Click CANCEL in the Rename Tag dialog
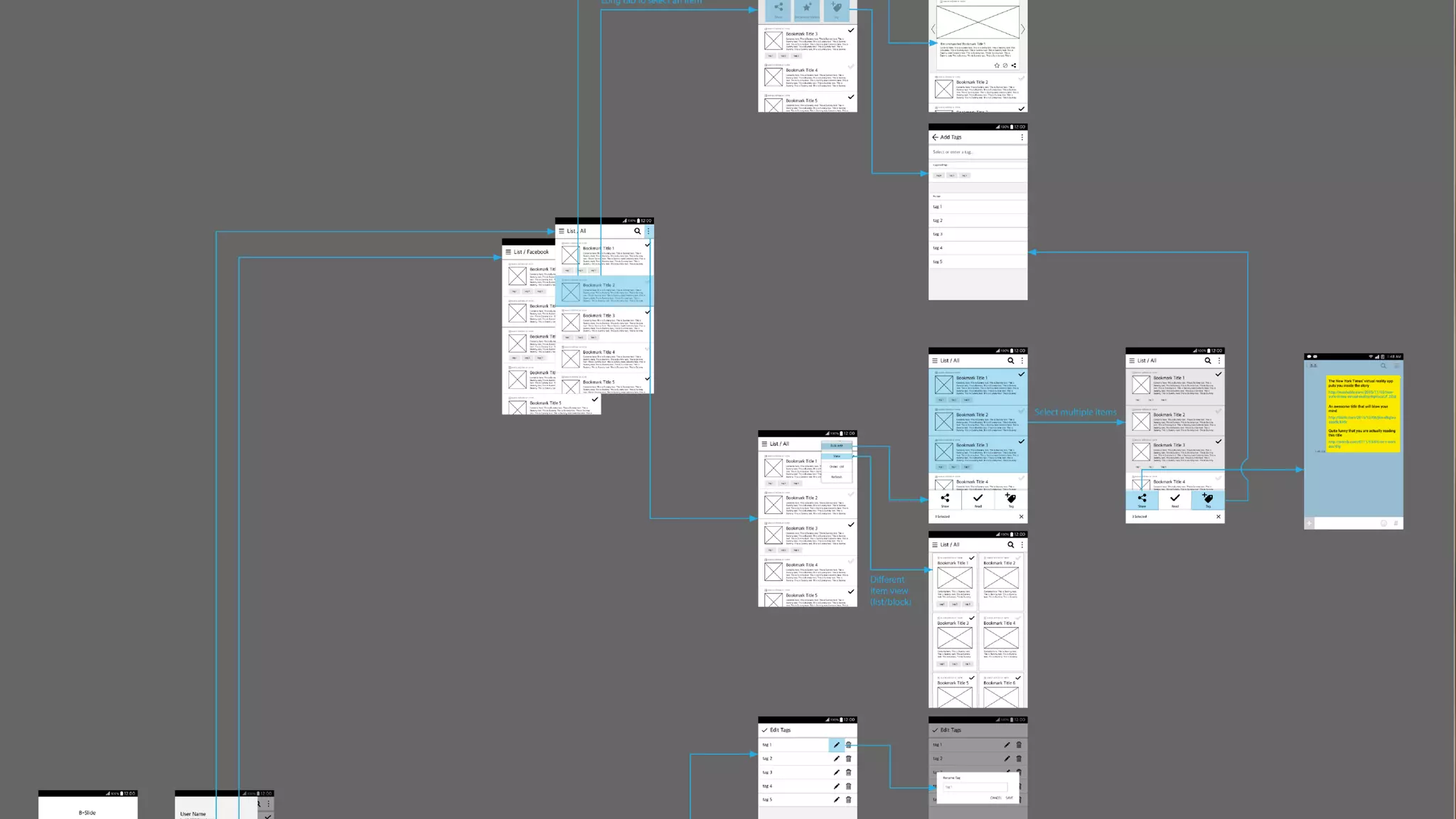This screenshot has width=1456, height=819. click(x=995, y=798)
